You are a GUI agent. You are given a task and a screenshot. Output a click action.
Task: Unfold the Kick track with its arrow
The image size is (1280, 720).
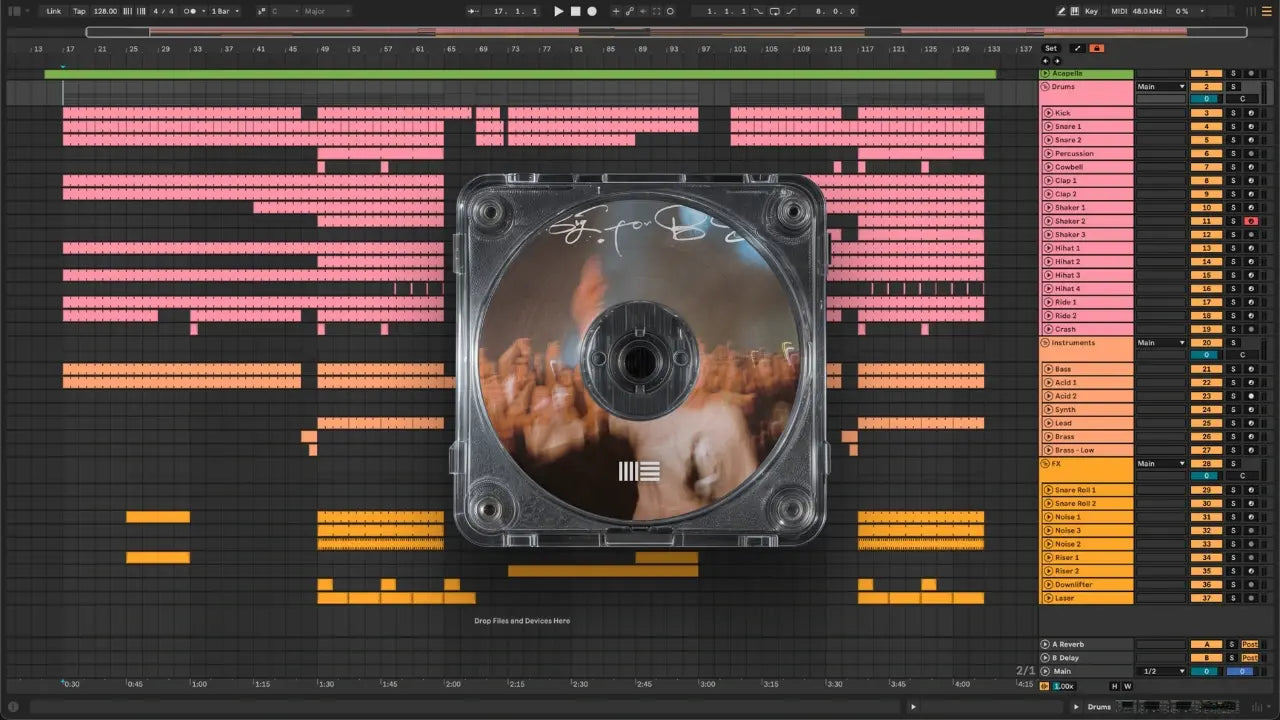click(1048, 113)
